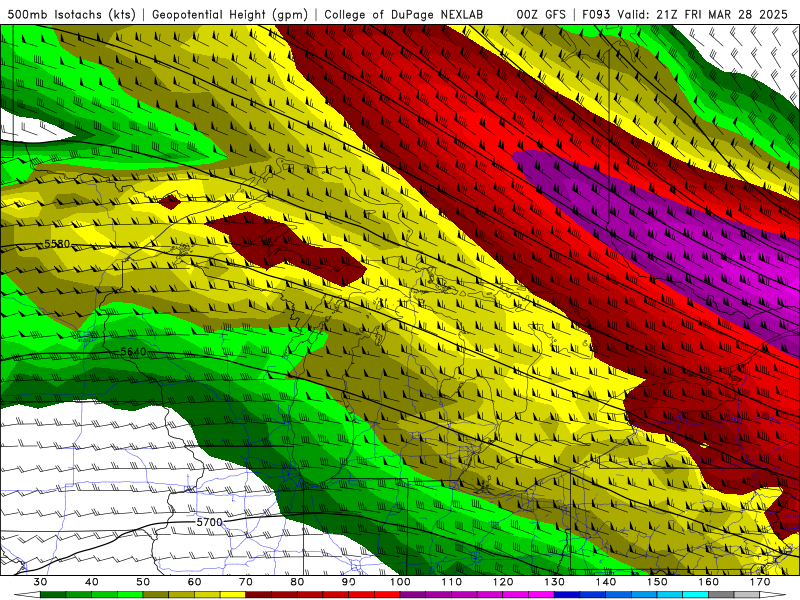Click the dark red swatch starting at 70 kts
This screenshot has width=800, height=600.
pyautogui.click(x=258, y=595)
